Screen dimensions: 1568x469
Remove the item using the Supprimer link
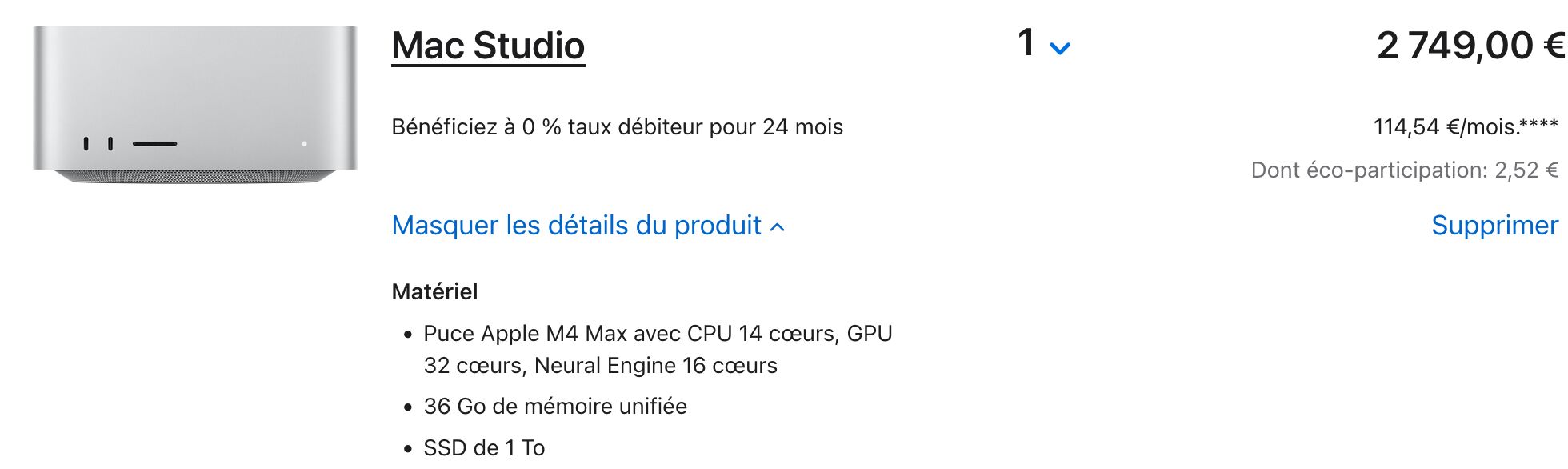pos(1494,226)
